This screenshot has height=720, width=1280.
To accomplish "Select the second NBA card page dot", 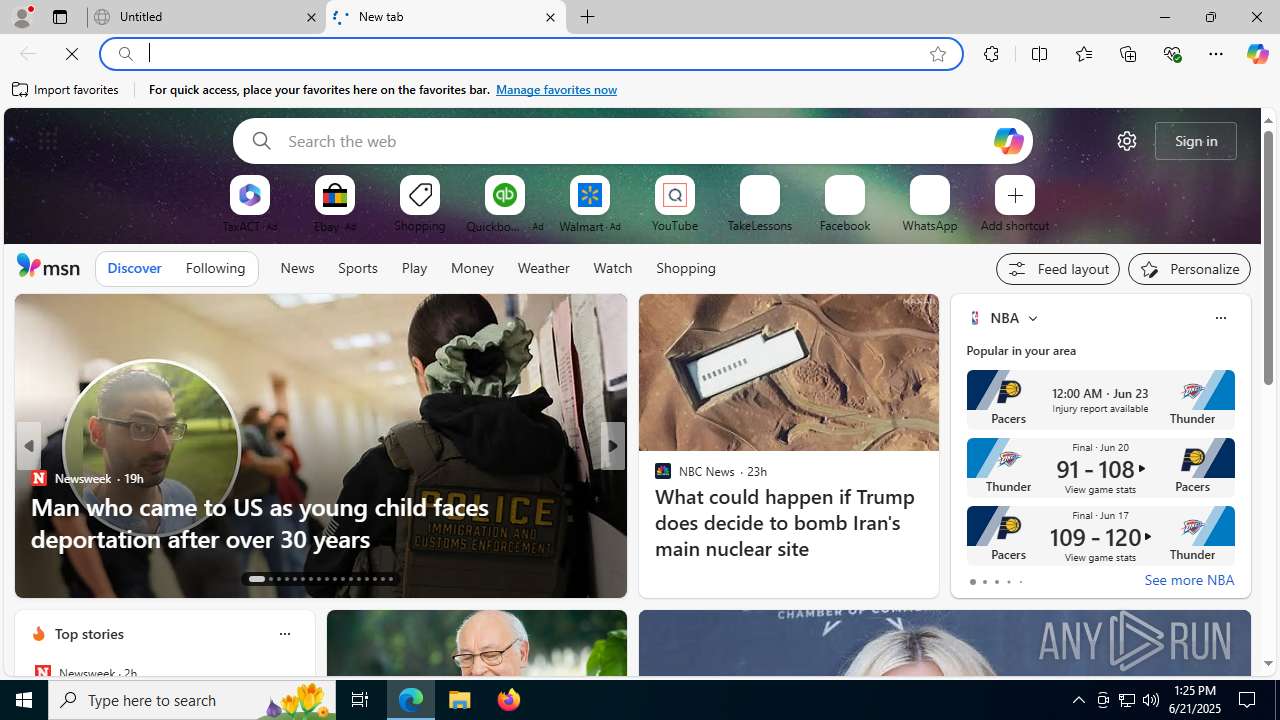I will 984,582.
